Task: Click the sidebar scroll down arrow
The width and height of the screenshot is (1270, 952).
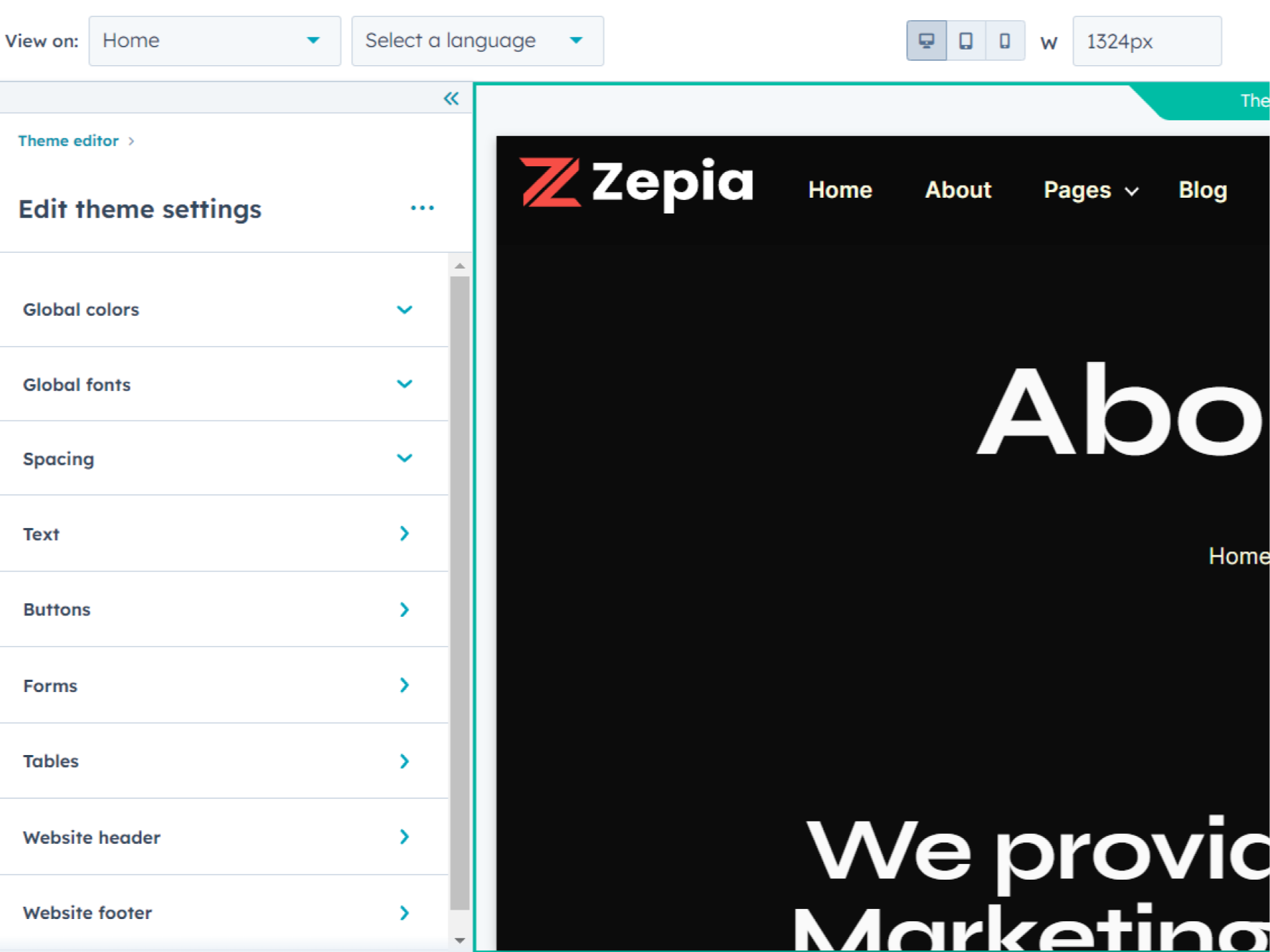Action: click(x=460, y=940)
